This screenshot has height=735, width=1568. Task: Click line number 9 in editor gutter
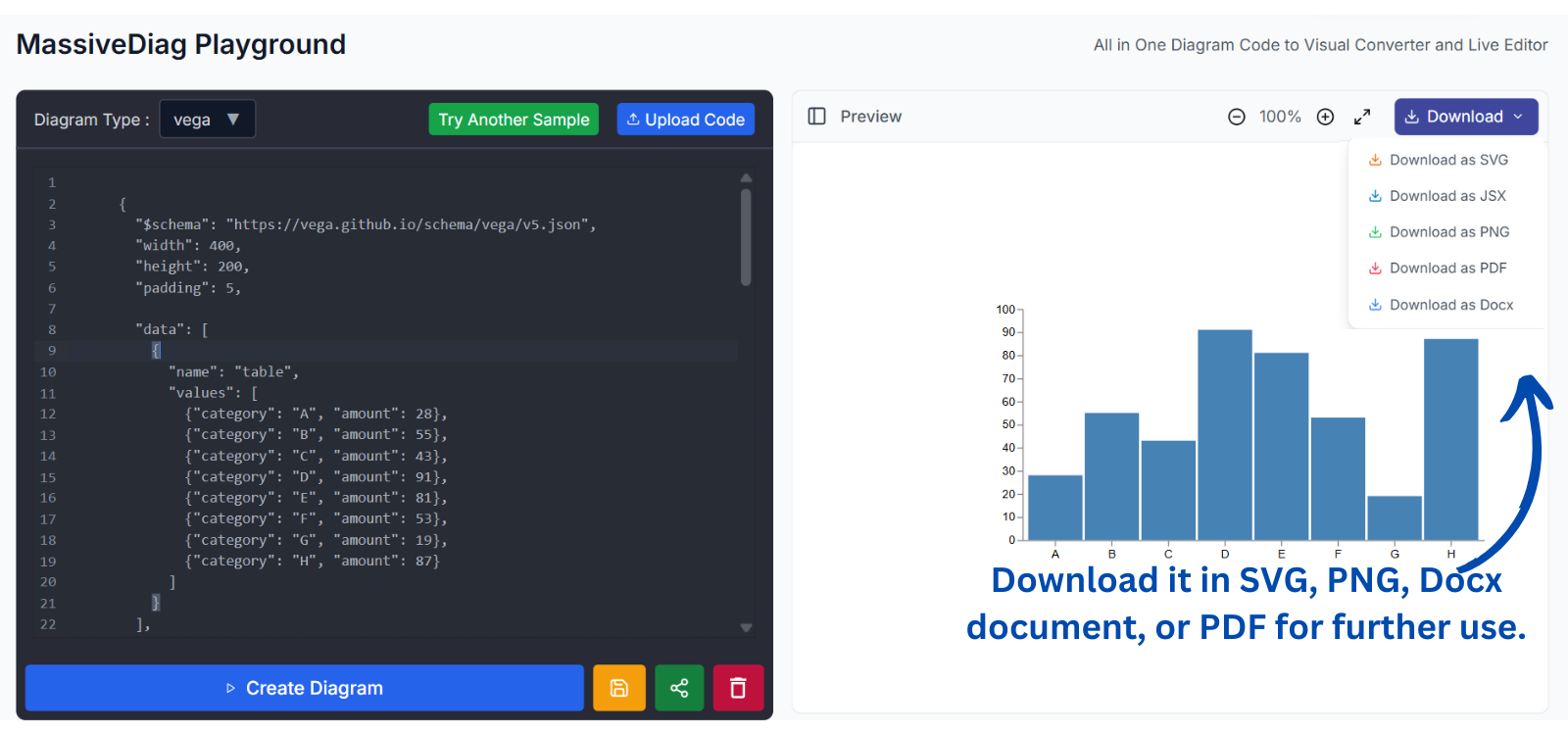[x=52, y=350]
